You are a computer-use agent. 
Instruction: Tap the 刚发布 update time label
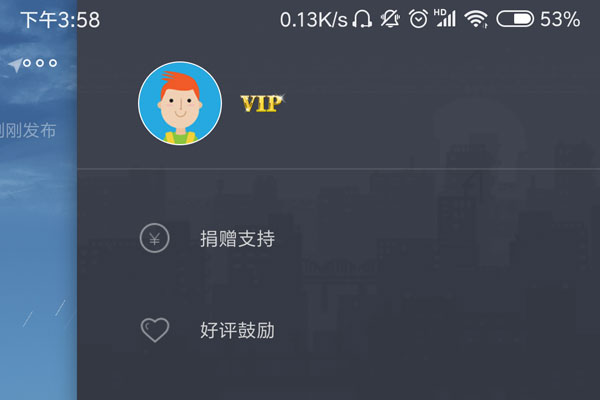(x=28, y=131)
